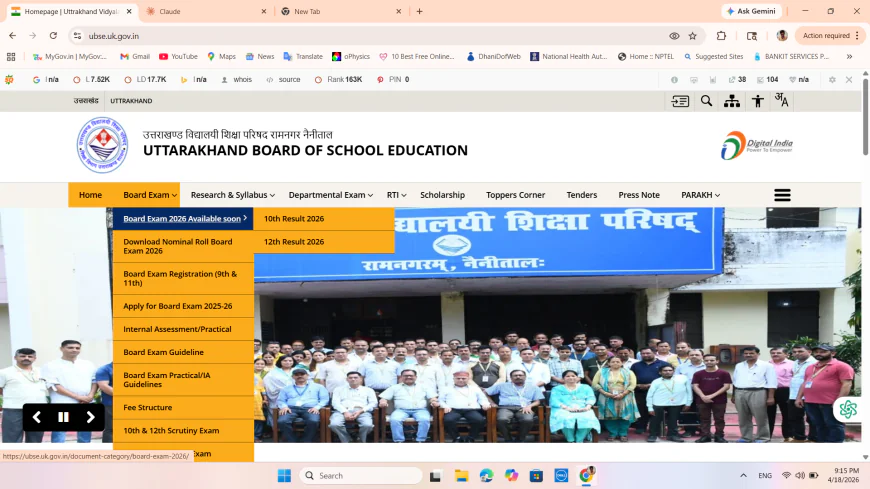Click the browser address bar
870x489 pixels.
(x=370, y=36)
